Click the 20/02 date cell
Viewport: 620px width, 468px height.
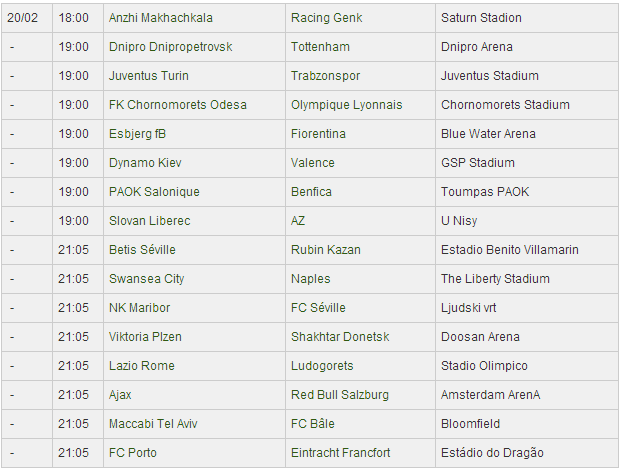pyautogui.click(x=27, y=18)
